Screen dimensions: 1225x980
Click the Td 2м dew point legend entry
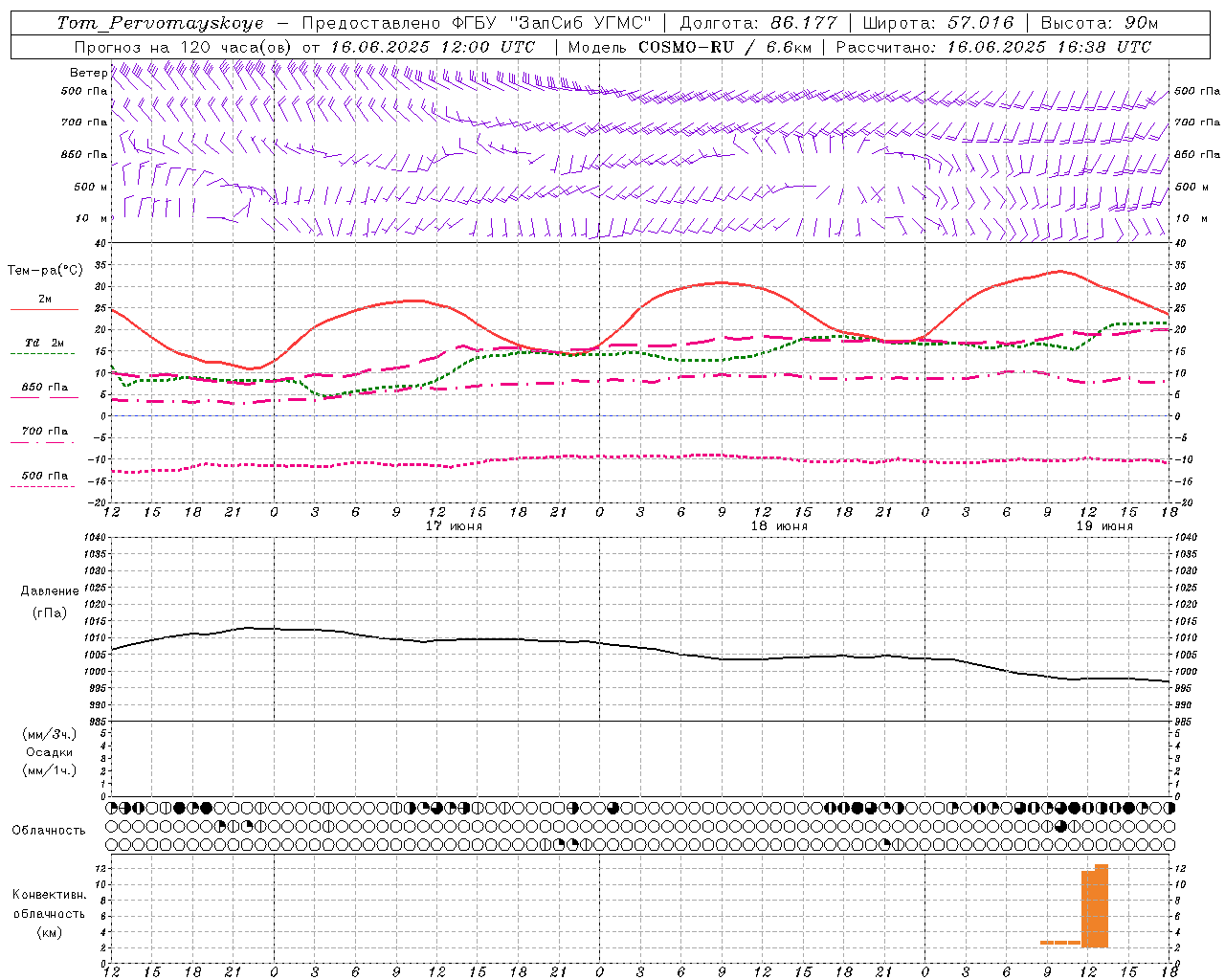pyautogui.click(x=44, y=343)
